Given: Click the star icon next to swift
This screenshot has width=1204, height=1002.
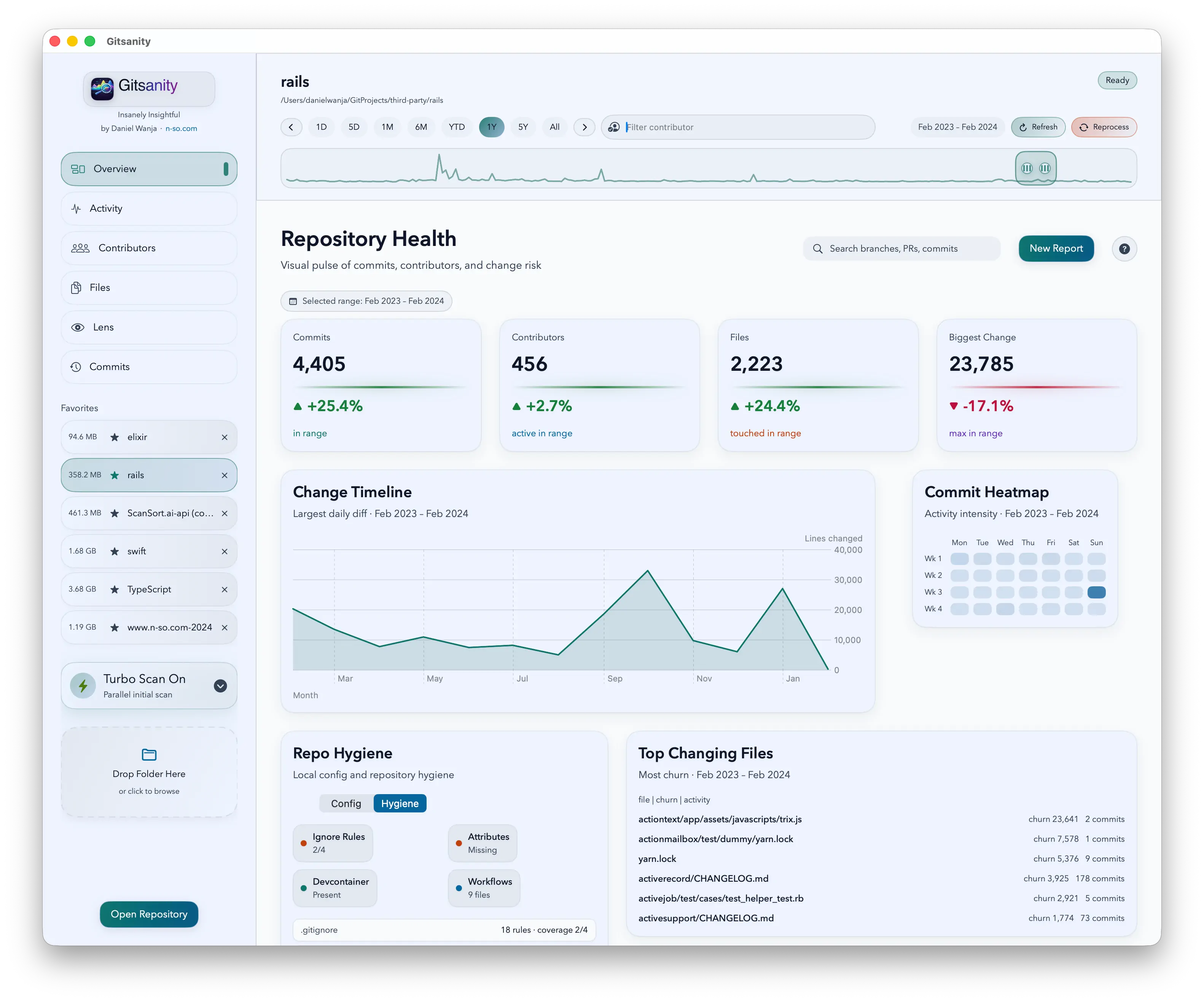Looking at the screenshot, I should pos(115,552).
